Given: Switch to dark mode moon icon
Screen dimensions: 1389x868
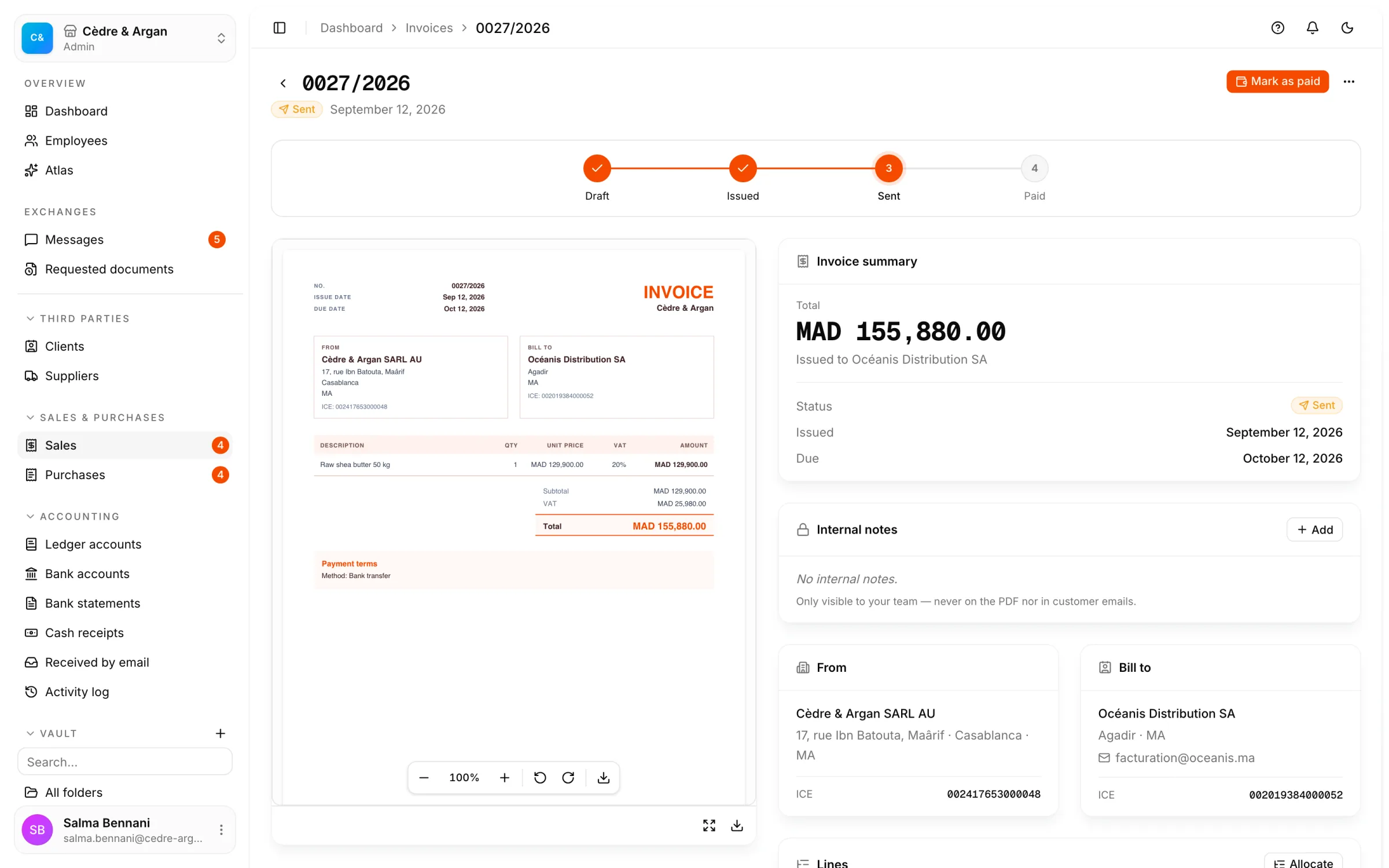Looking at the screenshot, I should click(1347, 28).
